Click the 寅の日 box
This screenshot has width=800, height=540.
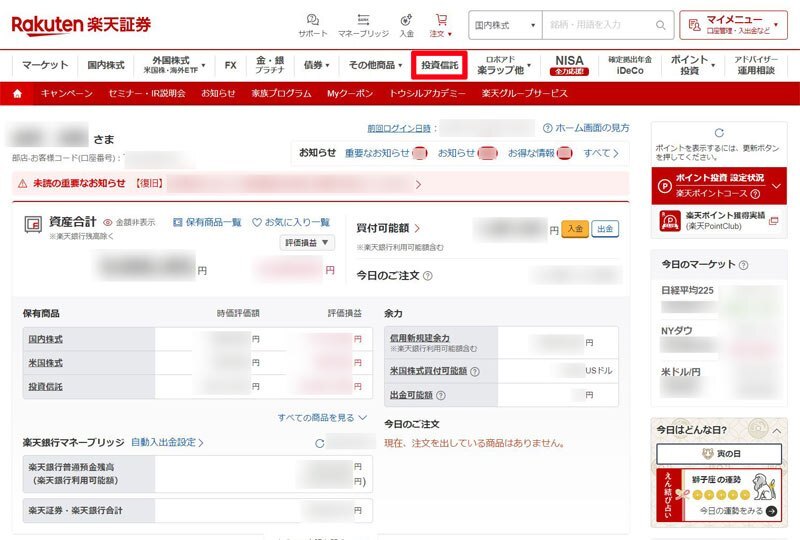click(719, 454)
